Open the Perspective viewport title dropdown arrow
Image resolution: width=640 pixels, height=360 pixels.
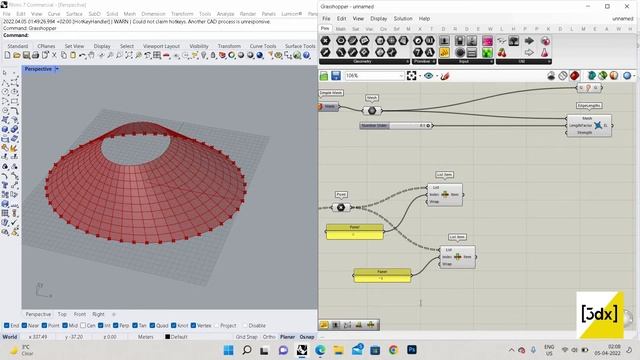[57, 69]
